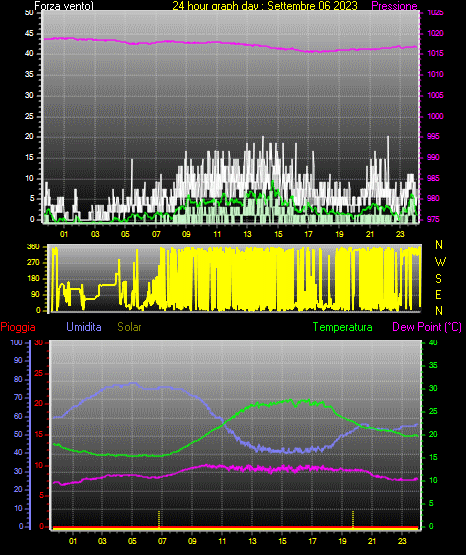466x555 pixels.
Task: Click the 980 pressure axis value
Action: [433, 198]
